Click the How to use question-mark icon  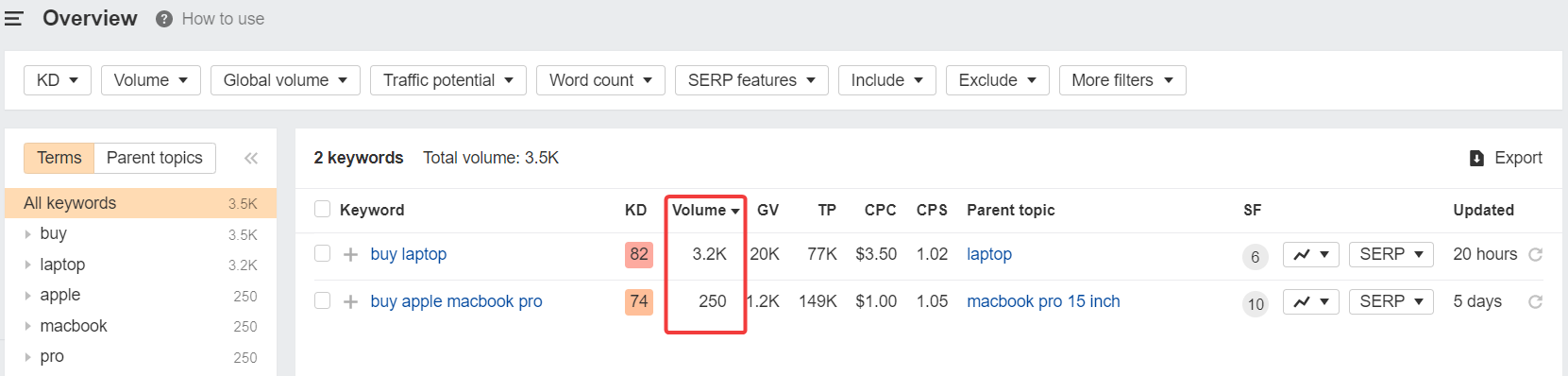coord(164,19)
